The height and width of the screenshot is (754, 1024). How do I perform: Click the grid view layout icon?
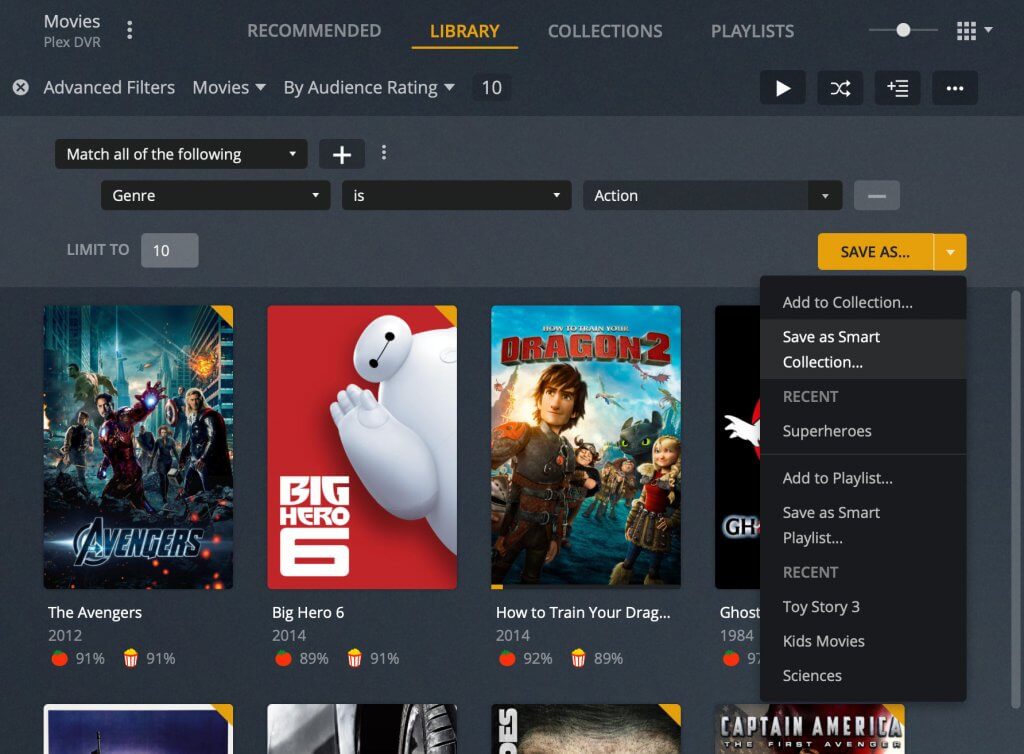[x=966, y=31]
